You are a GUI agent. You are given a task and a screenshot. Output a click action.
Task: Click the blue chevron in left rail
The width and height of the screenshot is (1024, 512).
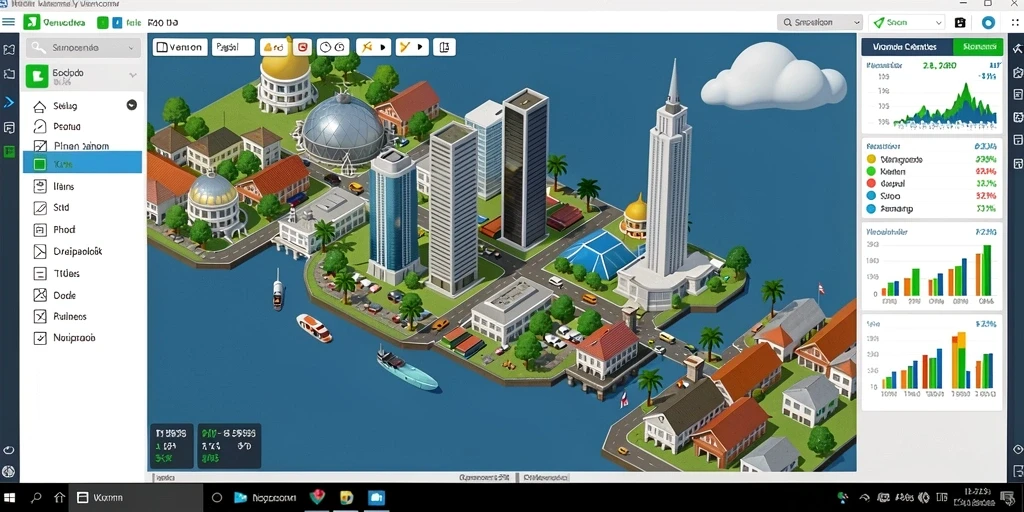coord(8,102)
